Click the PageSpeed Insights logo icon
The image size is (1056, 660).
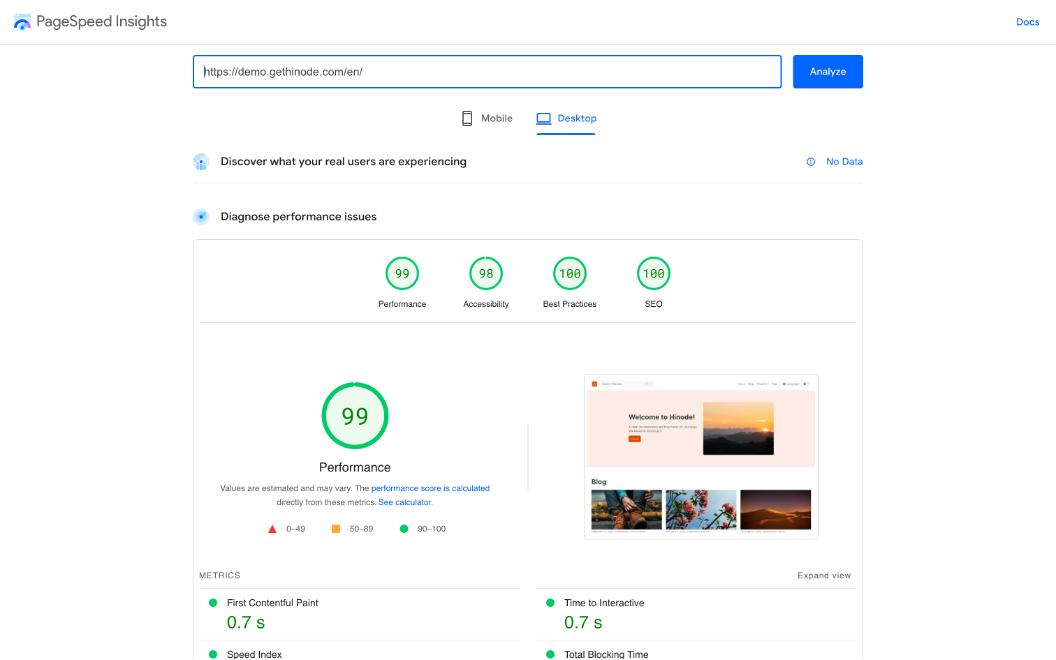pyautogui.click(x=22, y=22)
